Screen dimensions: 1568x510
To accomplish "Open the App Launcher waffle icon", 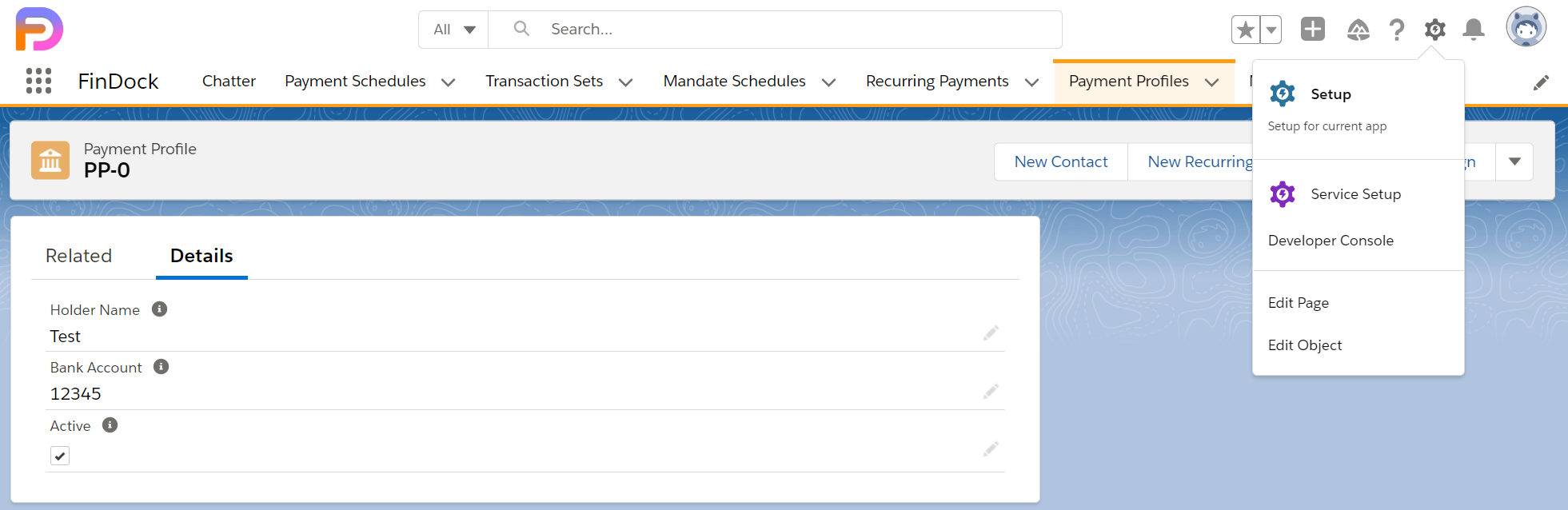I will [x=38, y=80].
